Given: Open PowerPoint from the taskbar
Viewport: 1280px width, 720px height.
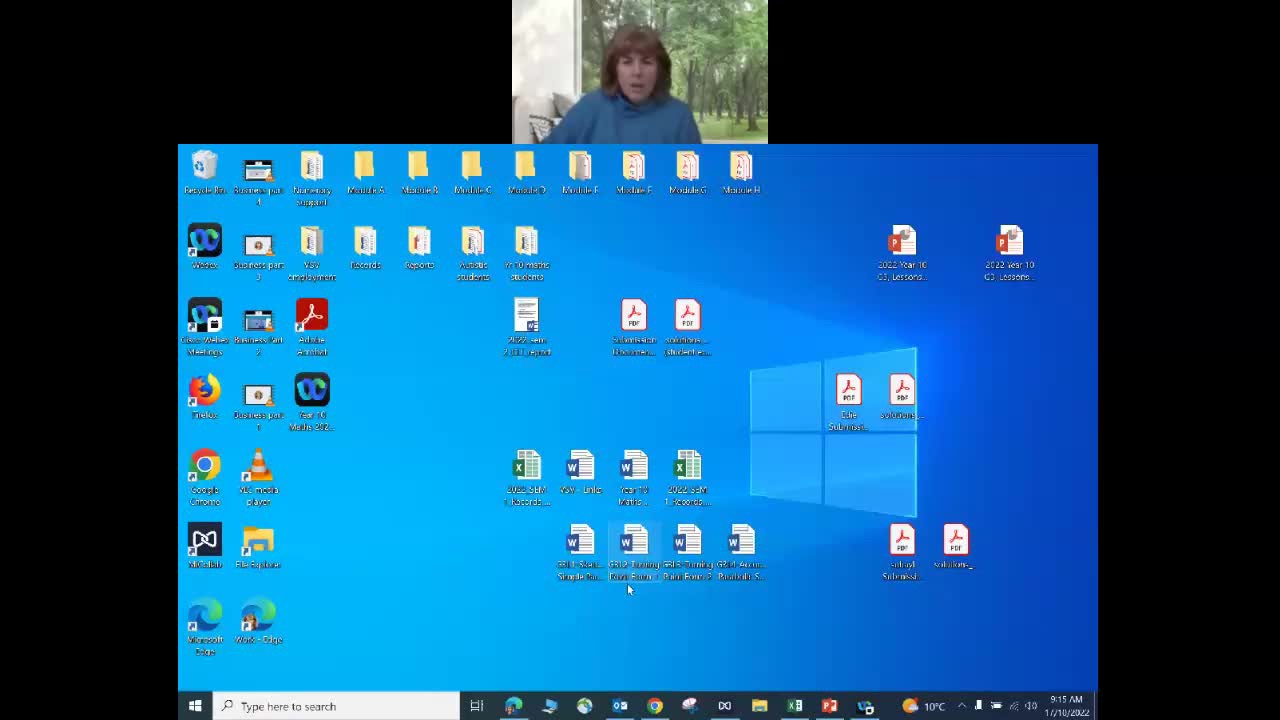Looking at the screenshot, I should 829,706.
